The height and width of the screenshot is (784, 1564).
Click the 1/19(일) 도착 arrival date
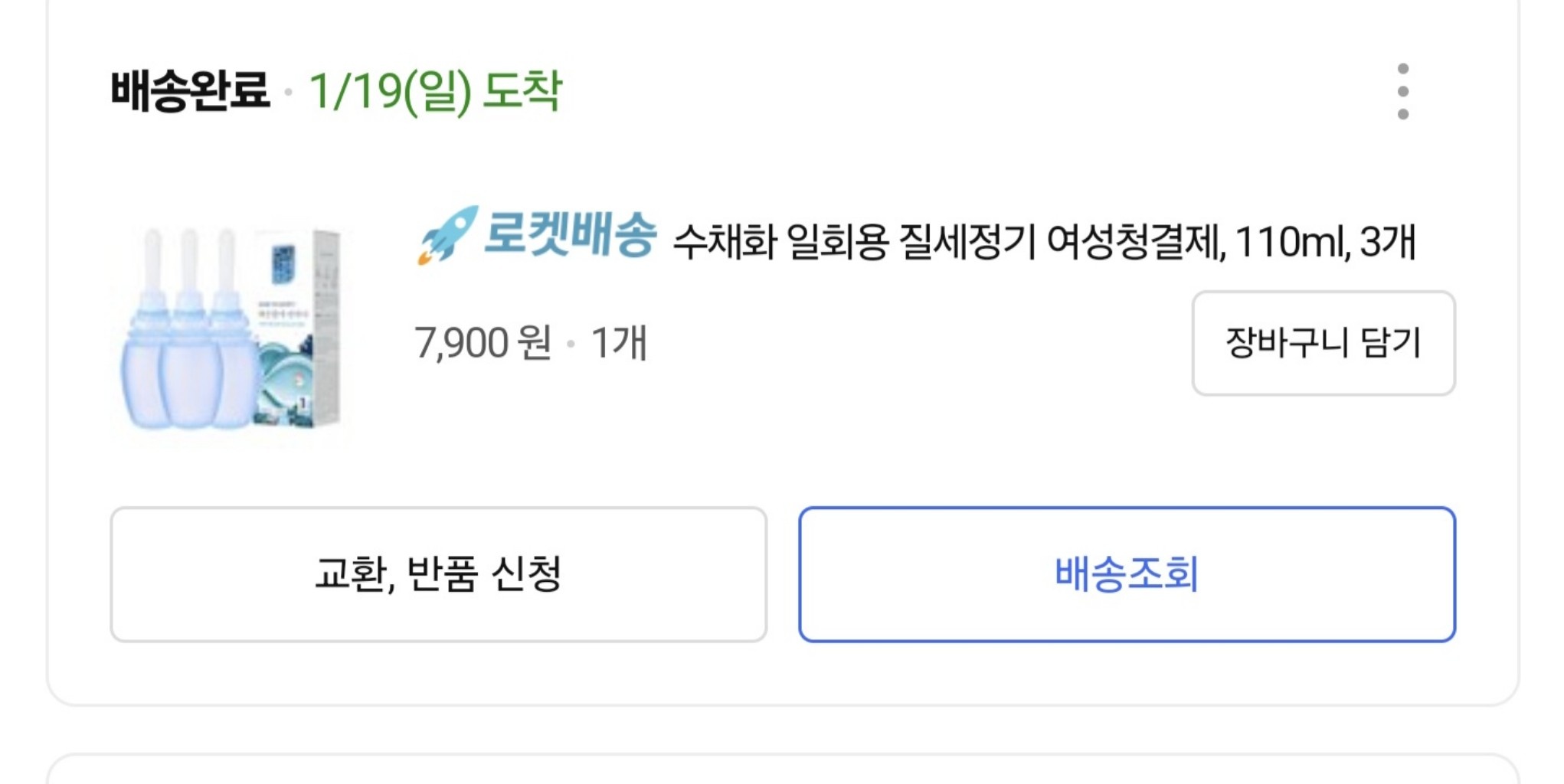pos(435,91)
